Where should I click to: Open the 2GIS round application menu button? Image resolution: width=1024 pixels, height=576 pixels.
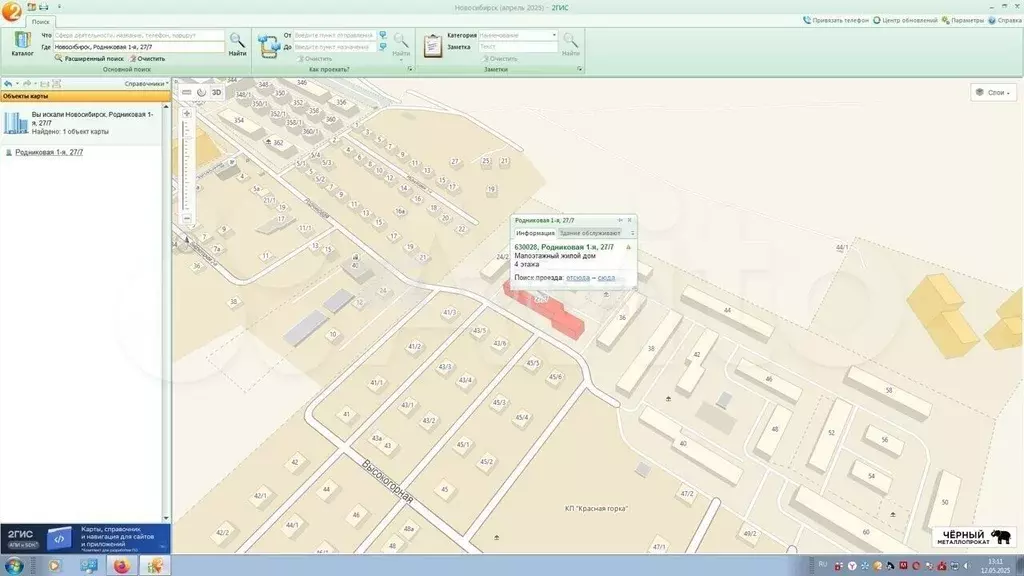tap(11, 11)
